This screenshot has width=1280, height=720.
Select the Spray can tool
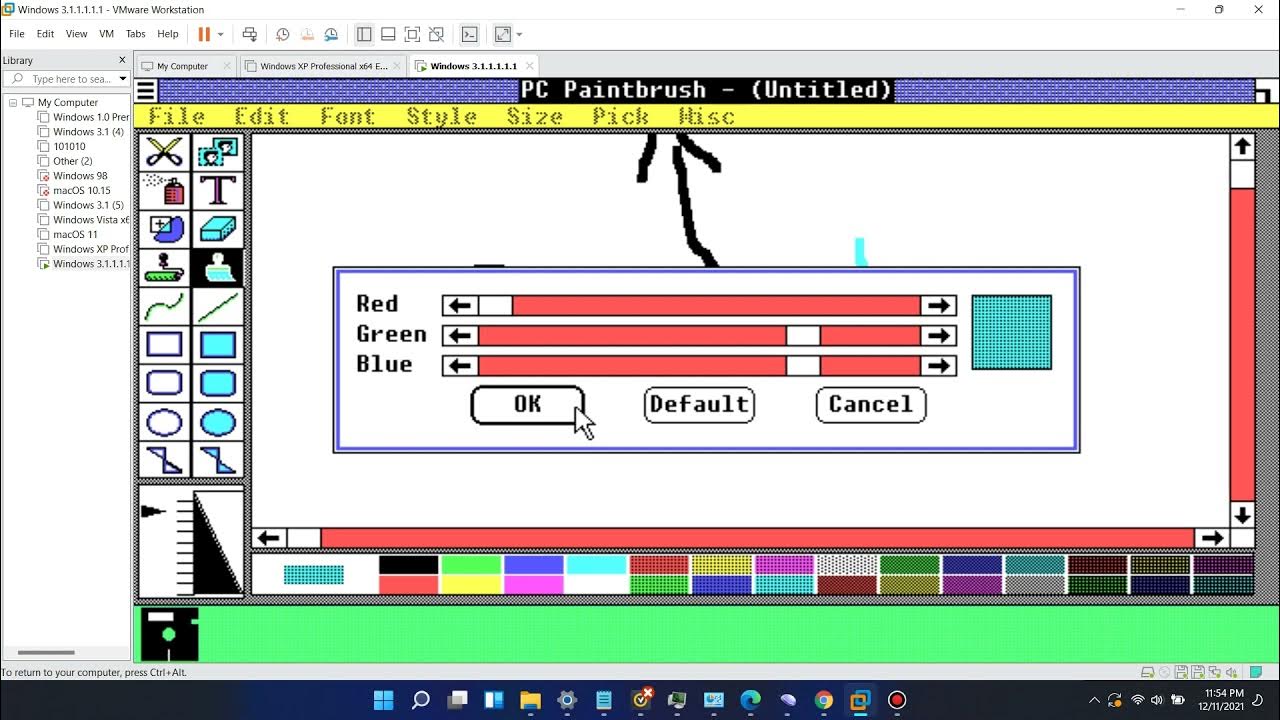click(164, 190)
